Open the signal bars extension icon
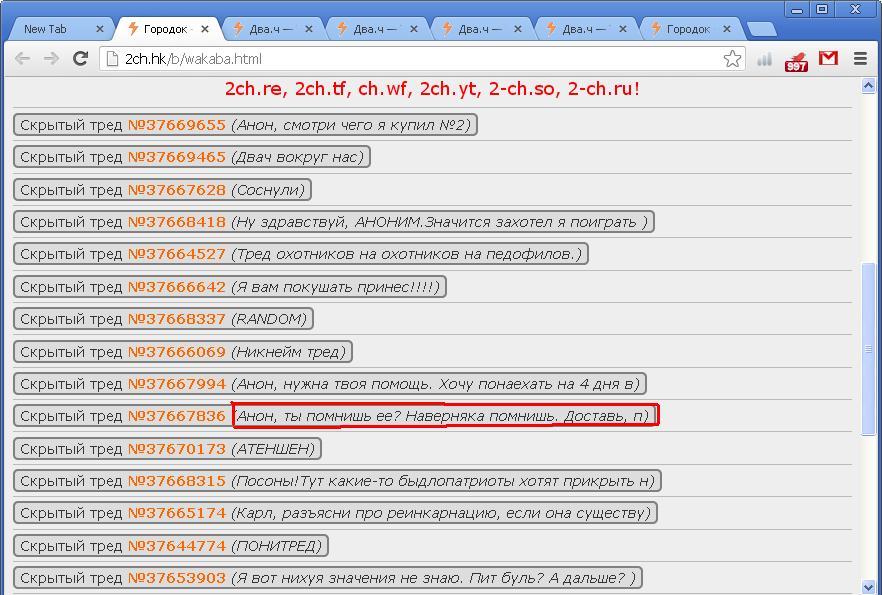882x595 pixels. pos(764,58)
